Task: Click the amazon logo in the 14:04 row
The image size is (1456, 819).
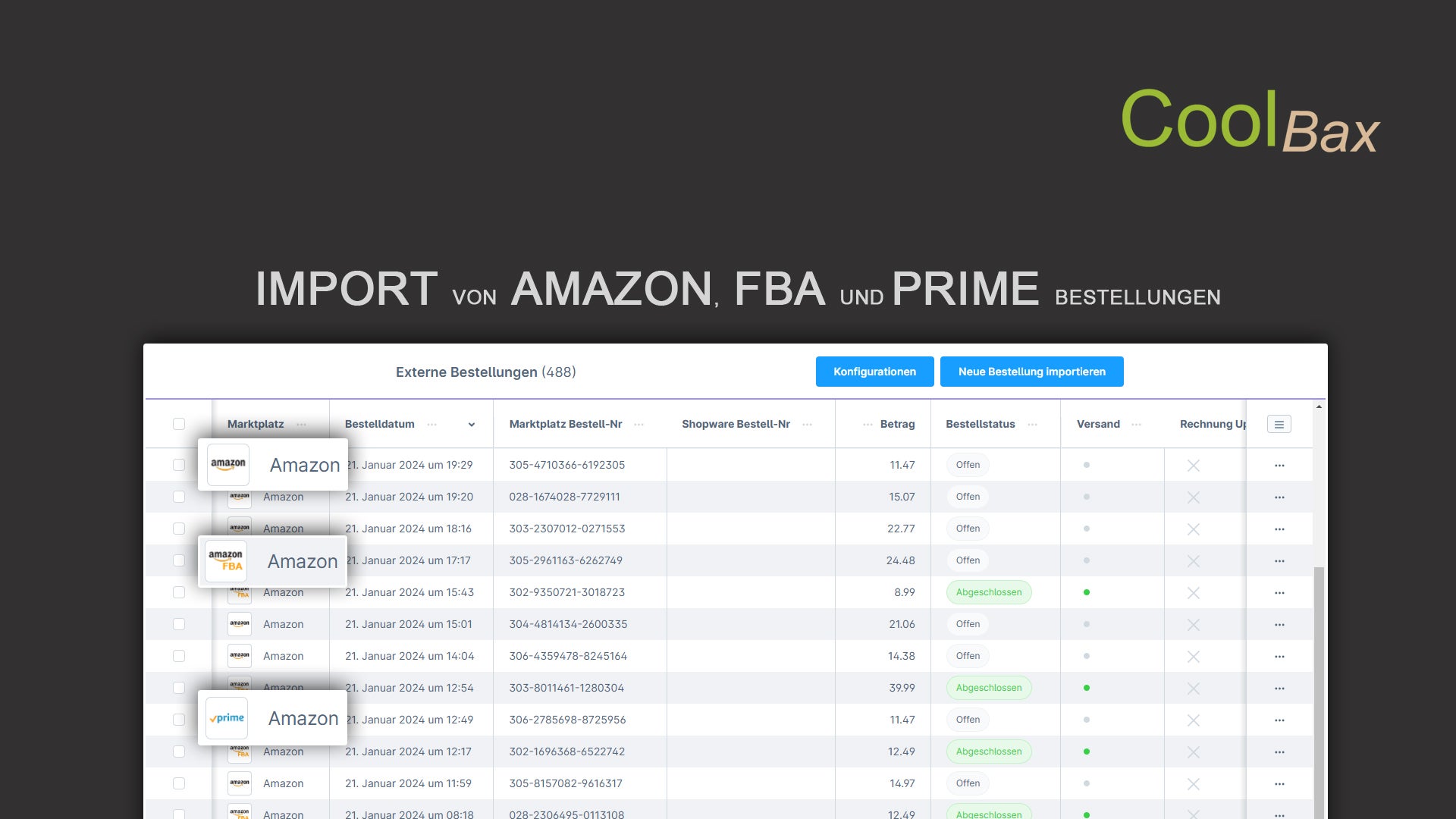Action: tap(240, 656)
